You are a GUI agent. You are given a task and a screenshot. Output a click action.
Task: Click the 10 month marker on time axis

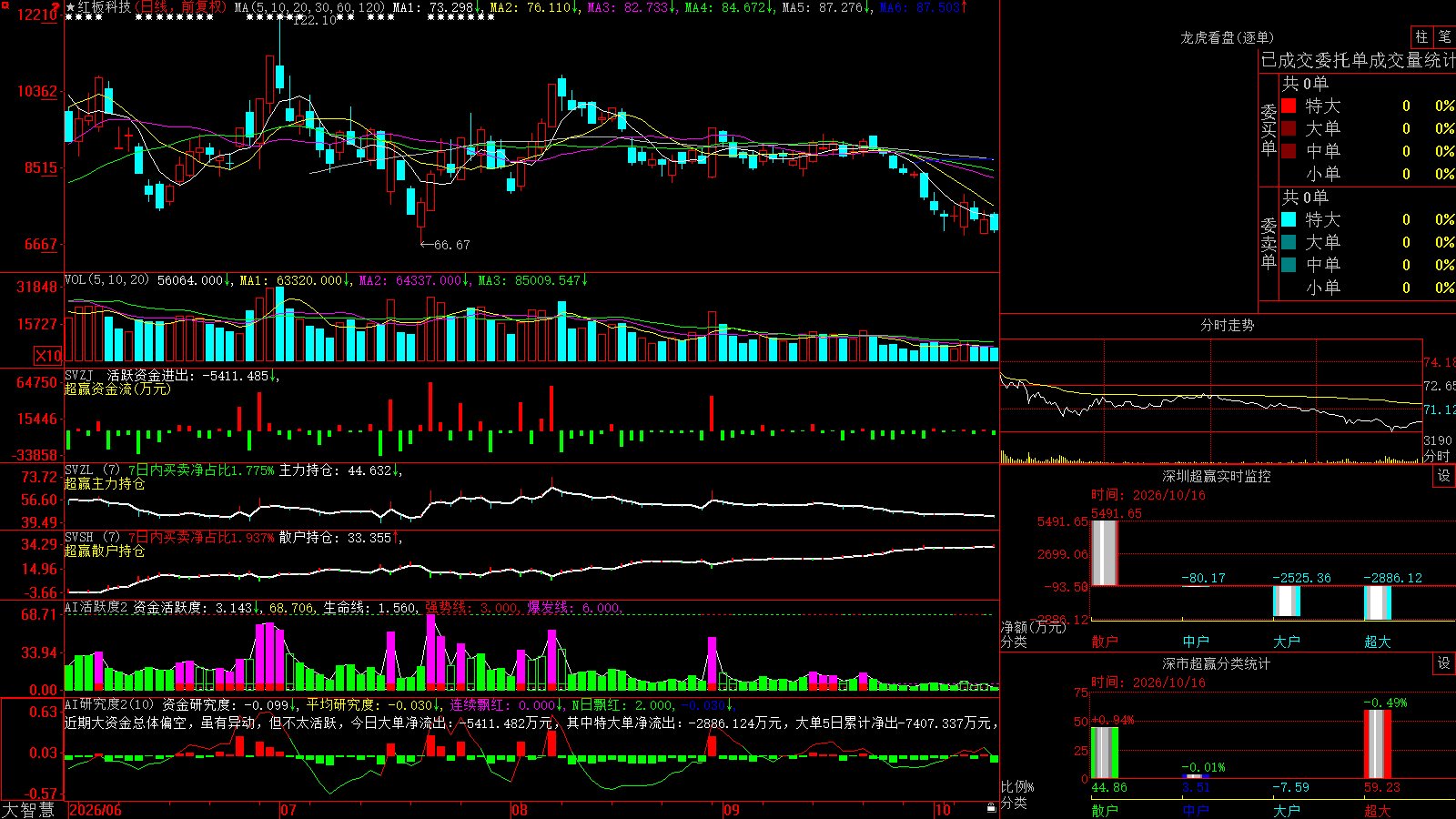coord(944,810)
